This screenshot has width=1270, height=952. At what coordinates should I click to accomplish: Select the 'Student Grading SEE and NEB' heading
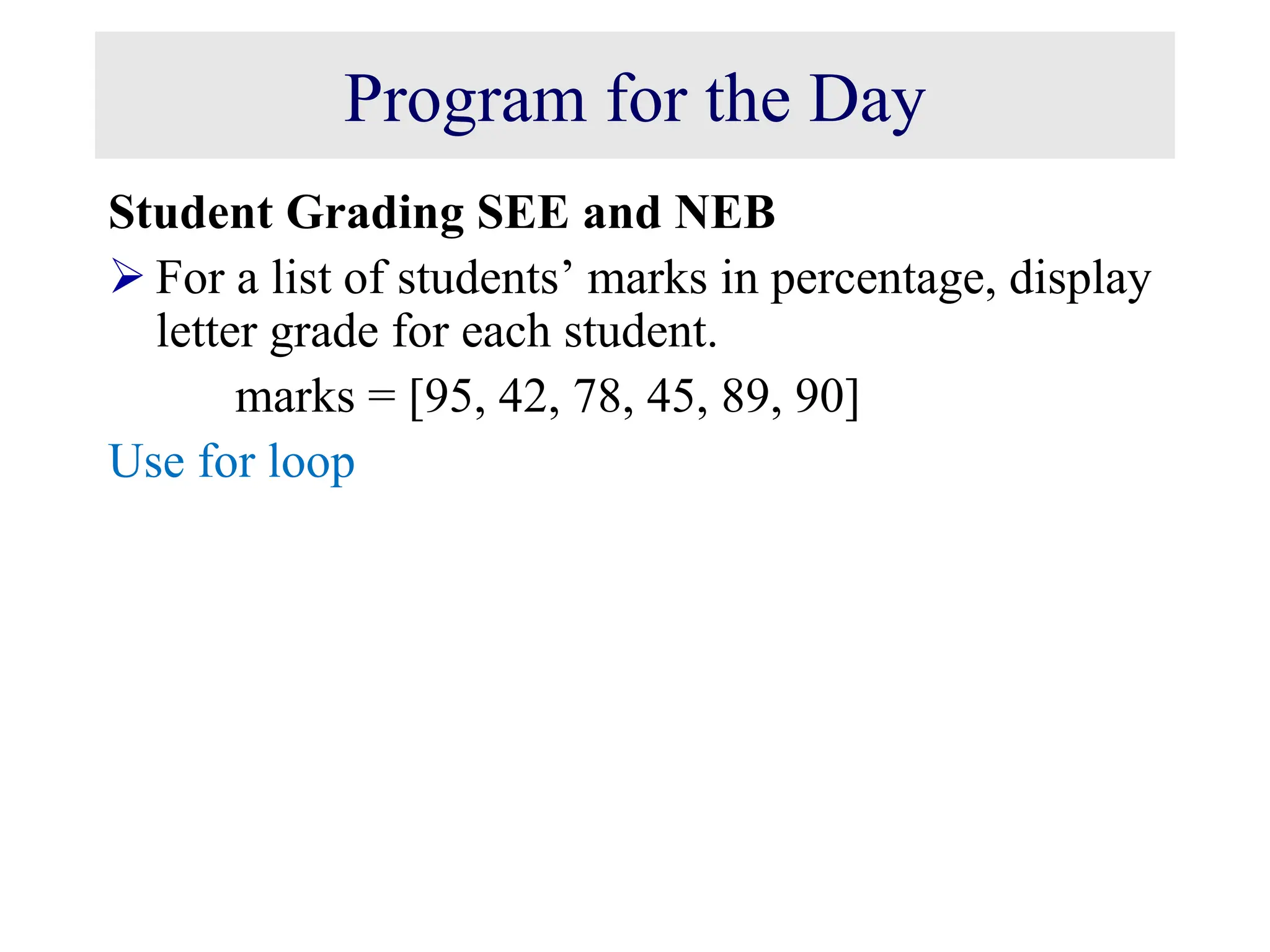pyautogui.click(x=442, y=213)
